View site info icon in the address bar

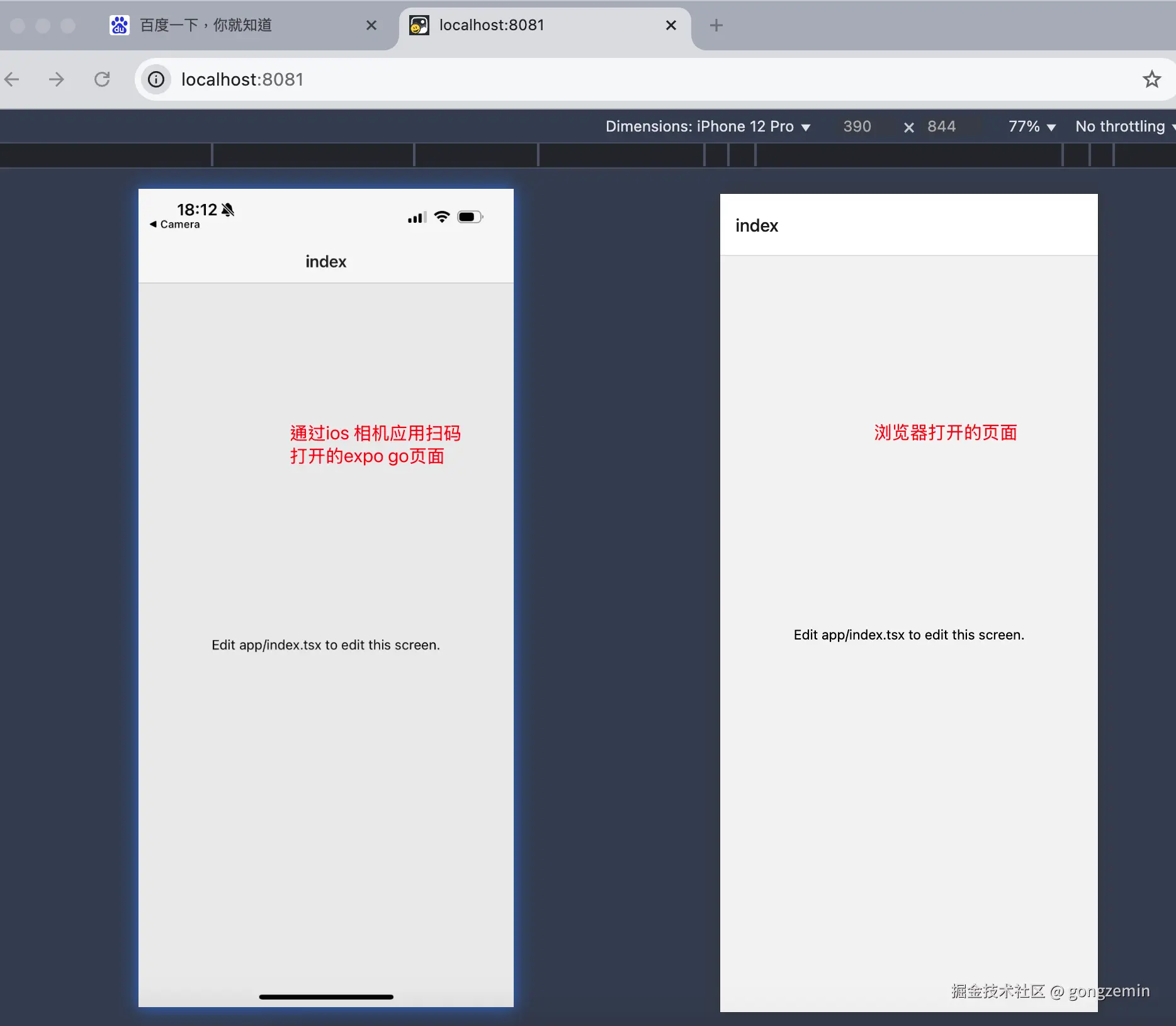(156, 79)
